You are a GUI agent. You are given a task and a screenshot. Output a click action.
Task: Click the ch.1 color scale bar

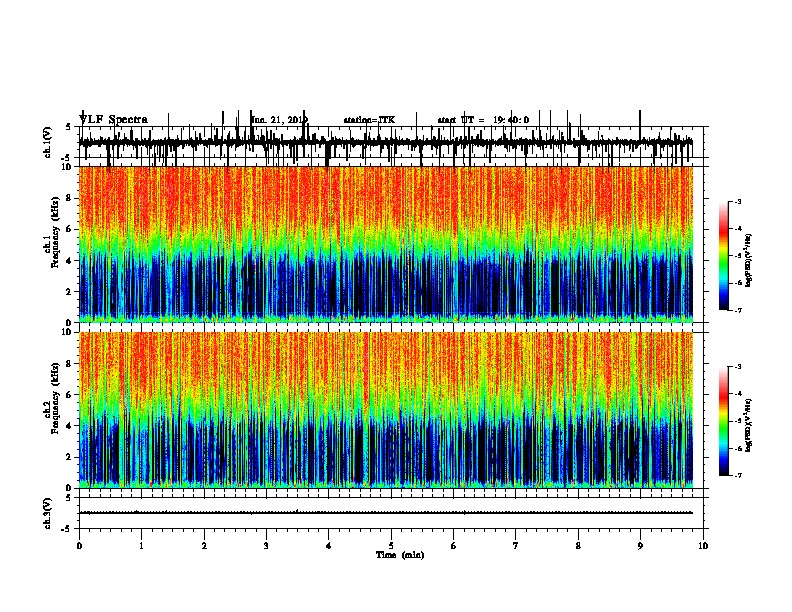pos(724,255)
